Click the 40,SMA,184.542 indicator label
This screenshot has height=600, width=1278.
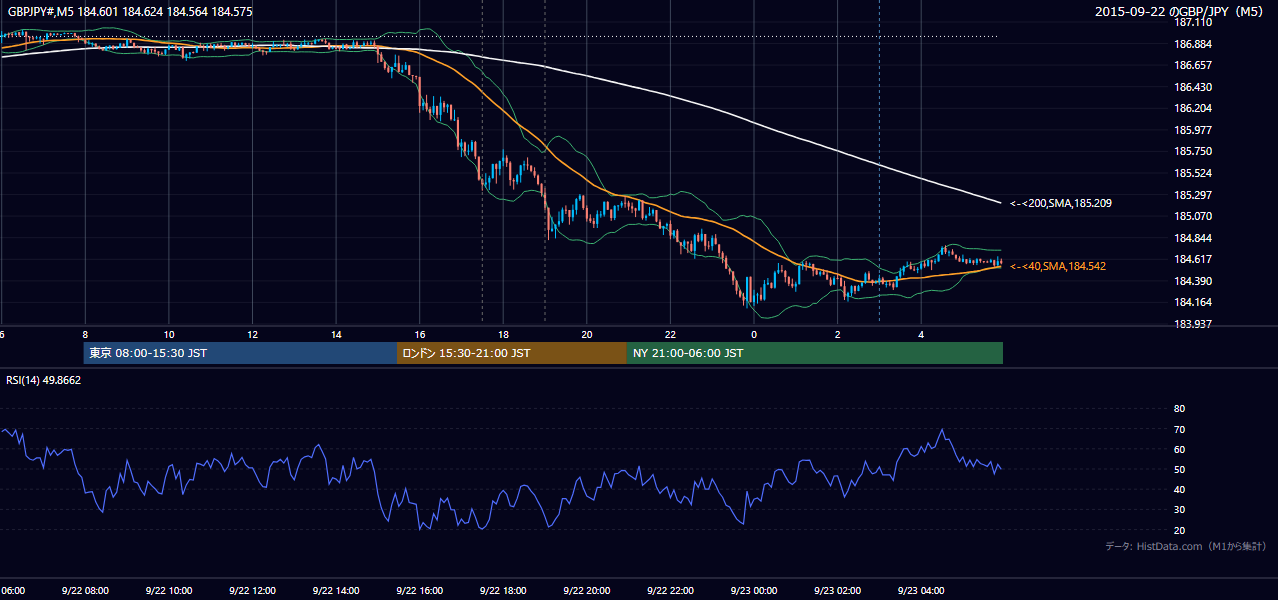[1058, 266]
